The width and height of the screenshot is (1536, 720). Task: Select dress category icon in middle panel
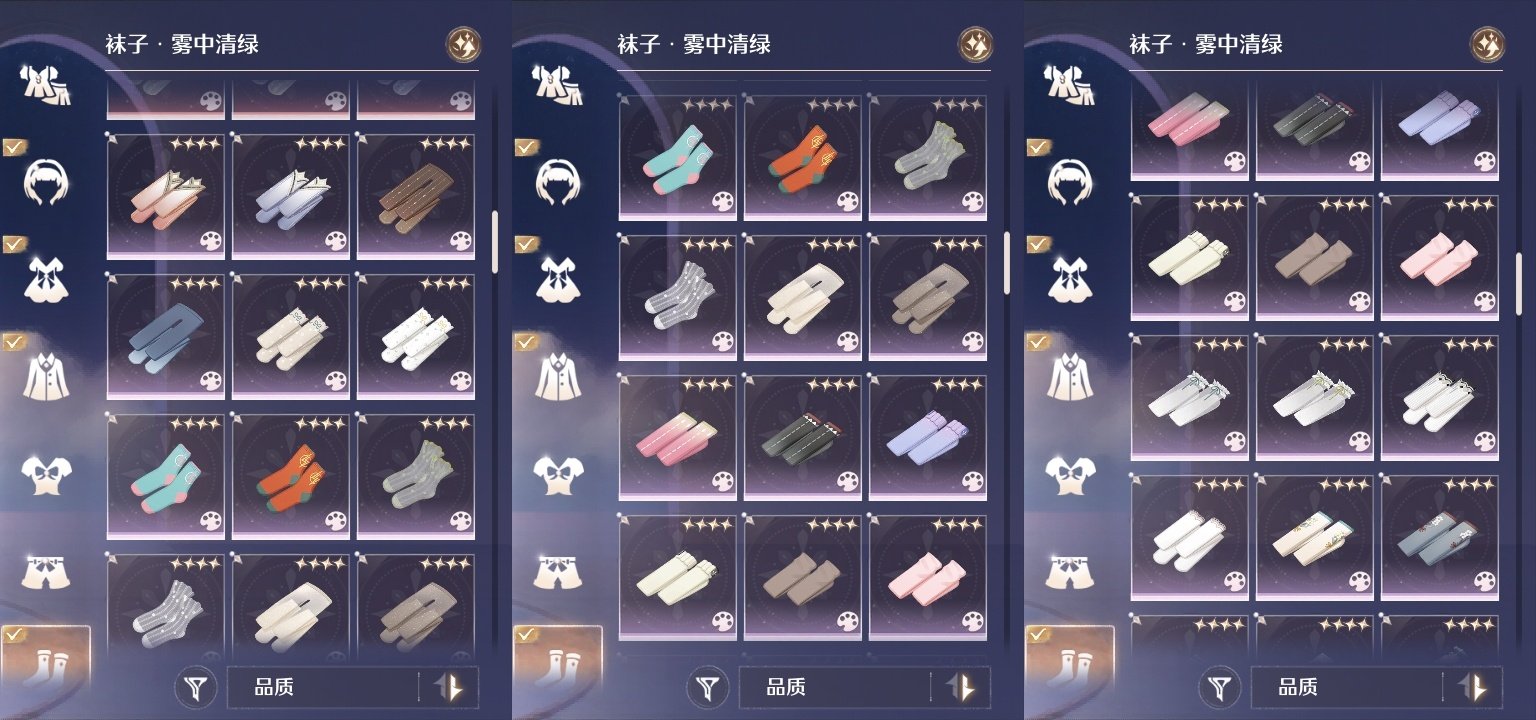tap(558, 278)
